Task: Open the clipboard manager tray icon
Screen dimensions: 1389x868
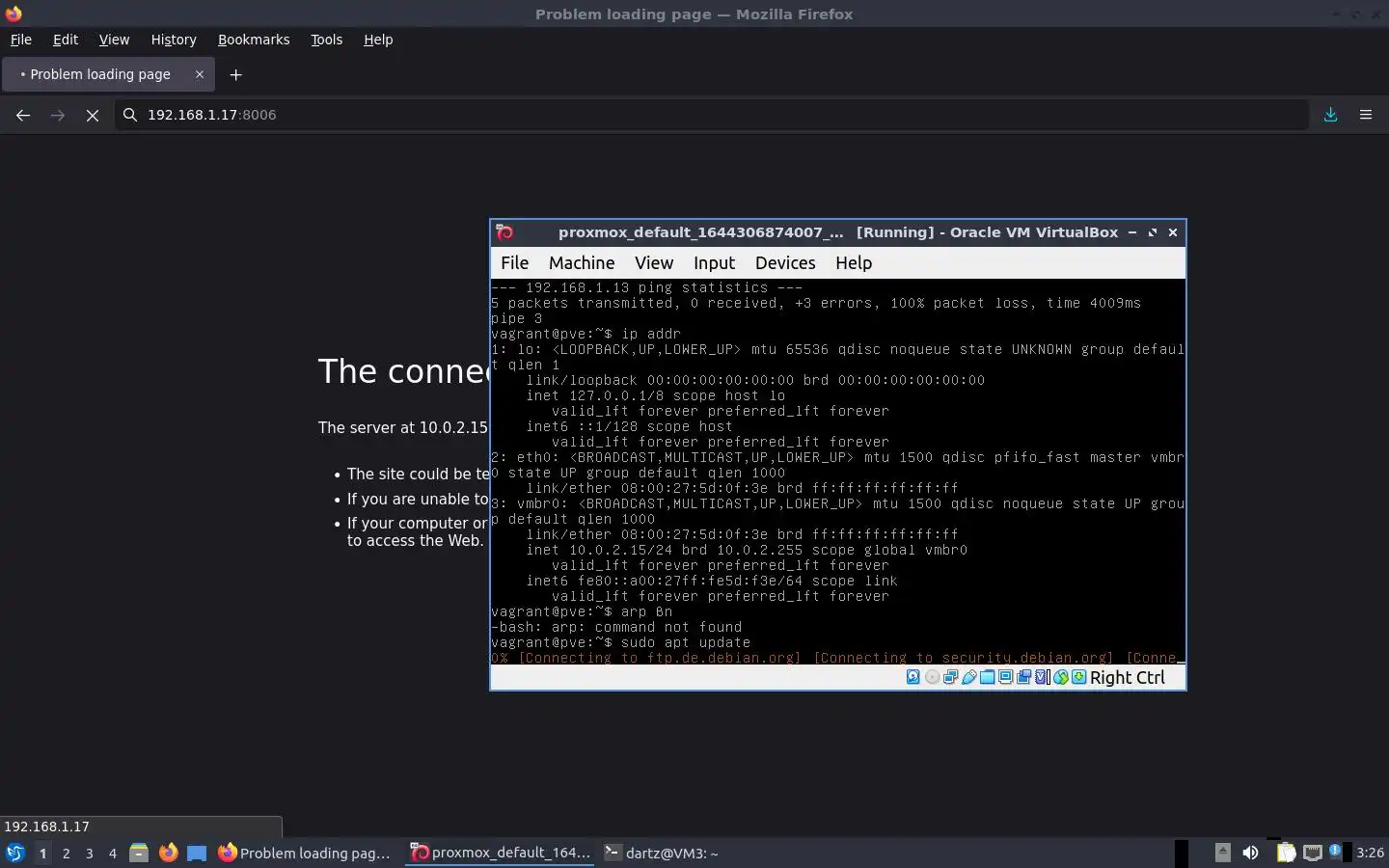Action: coord(1286,853)
